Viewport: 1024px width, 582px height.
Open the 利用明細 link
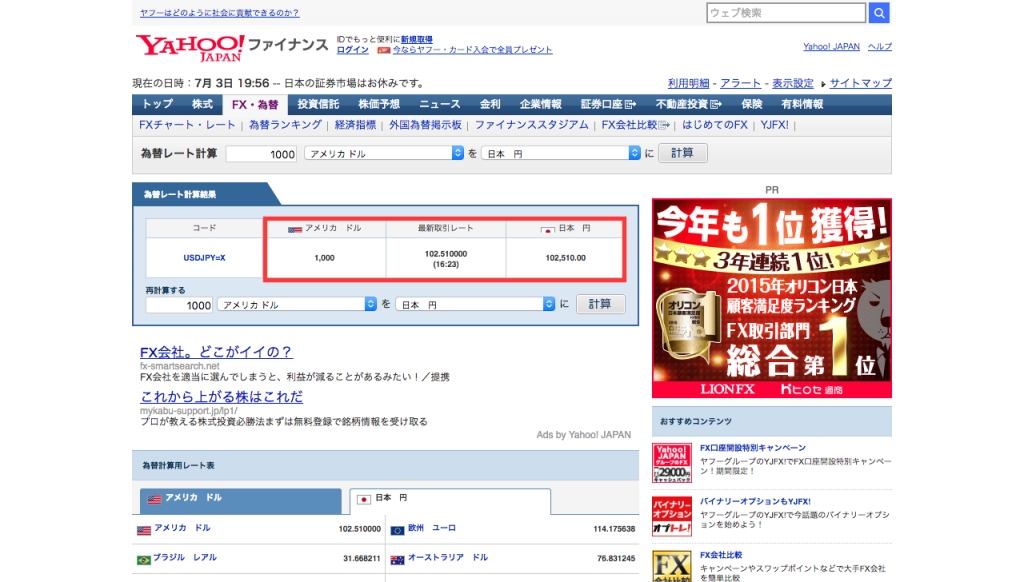688,83
